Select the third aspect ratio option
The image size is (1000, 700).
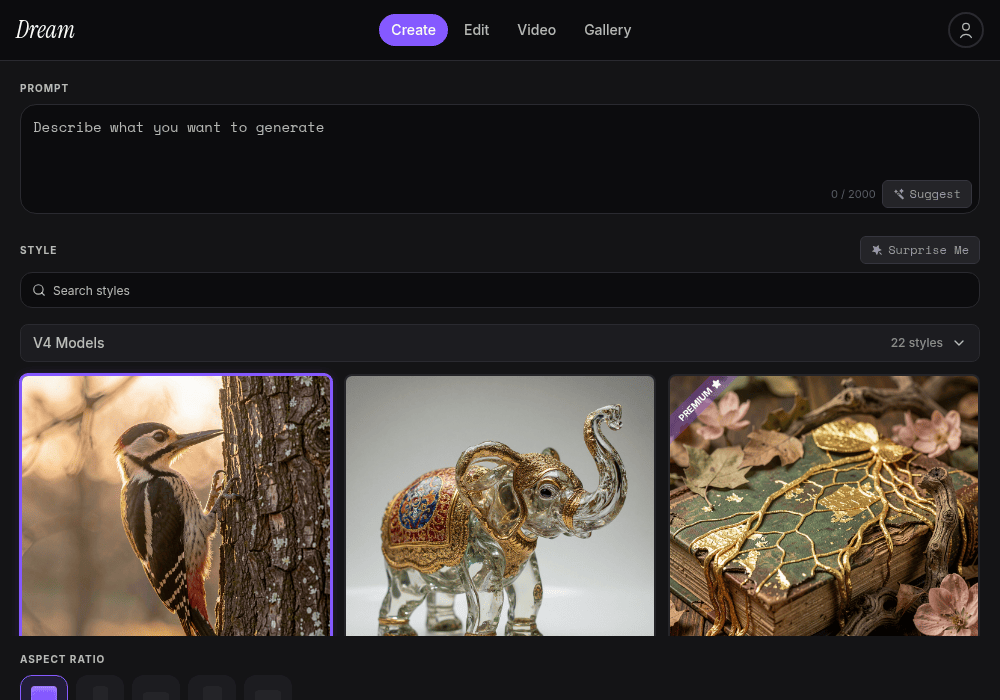click(156, 688)
